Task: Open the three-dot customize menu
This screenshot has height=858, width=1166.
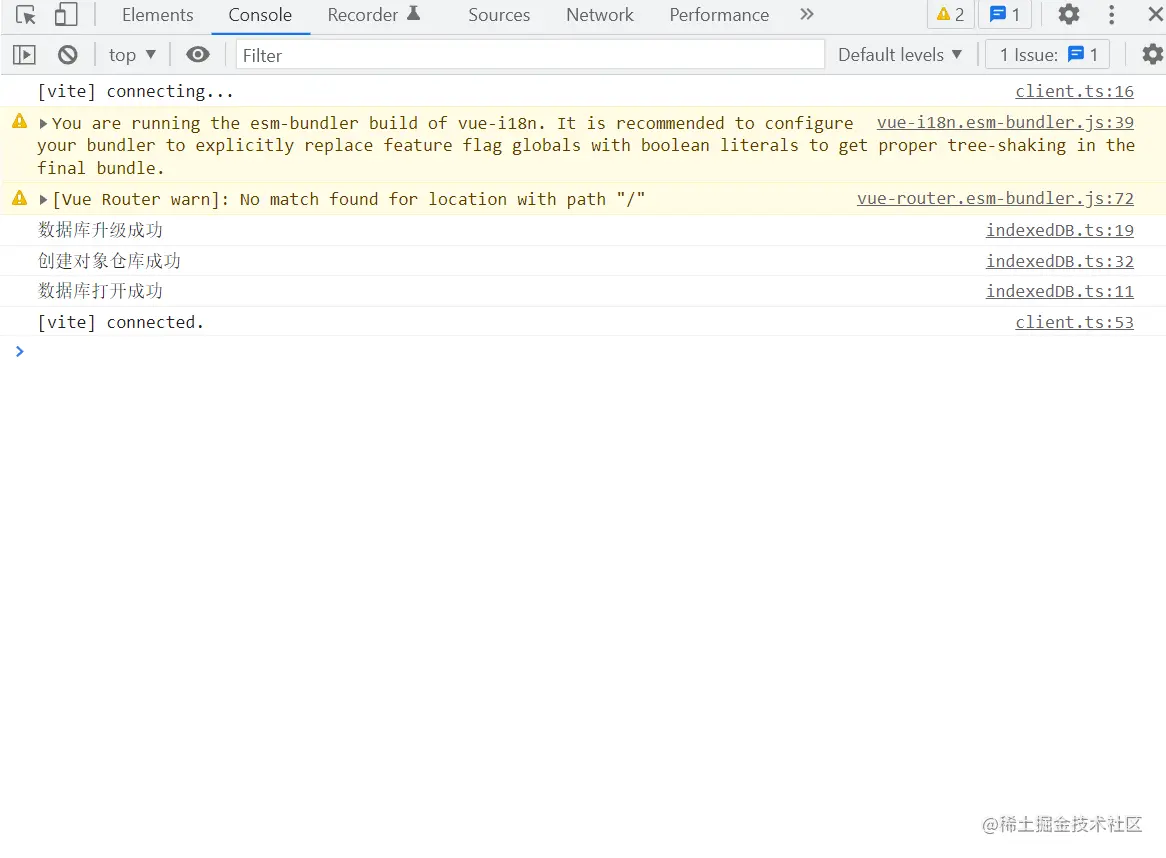Action: click(1112, 14)
